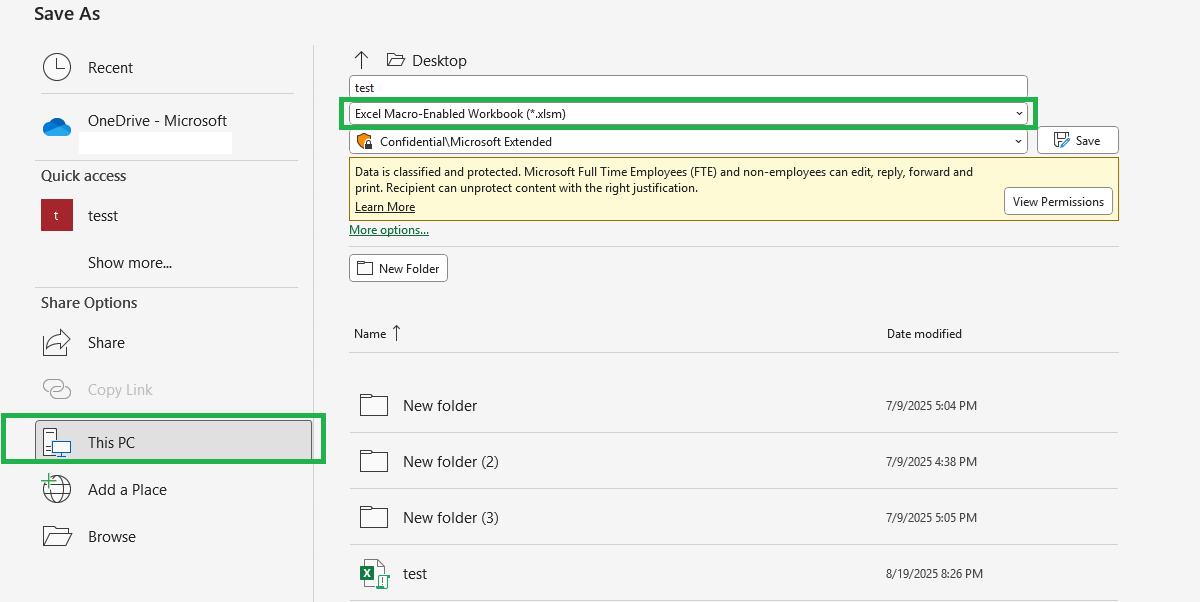This screenshot has width=1200, height=602.
Task: Click the New Folder button
Action: (399, 268)
